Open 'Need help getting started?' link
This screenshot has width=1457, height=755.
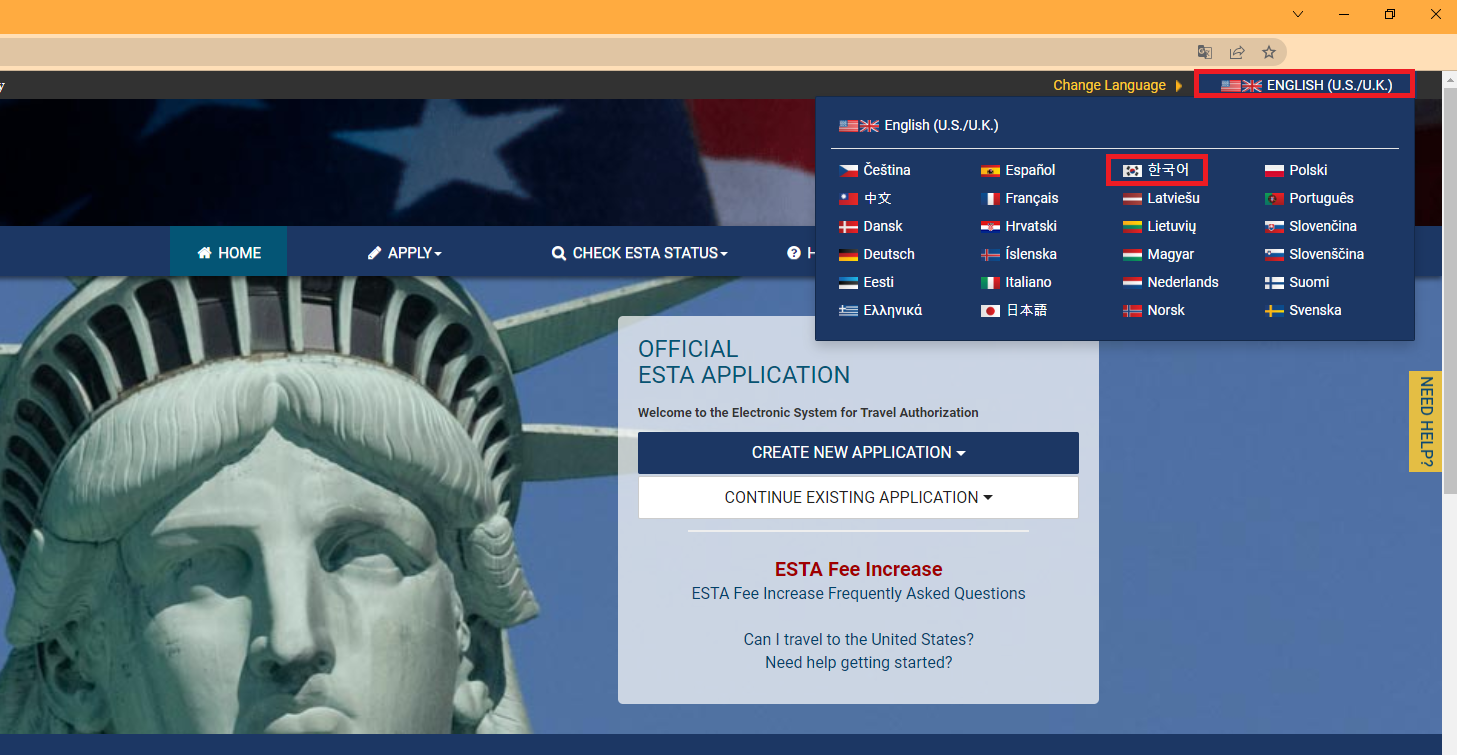[858, 662]
